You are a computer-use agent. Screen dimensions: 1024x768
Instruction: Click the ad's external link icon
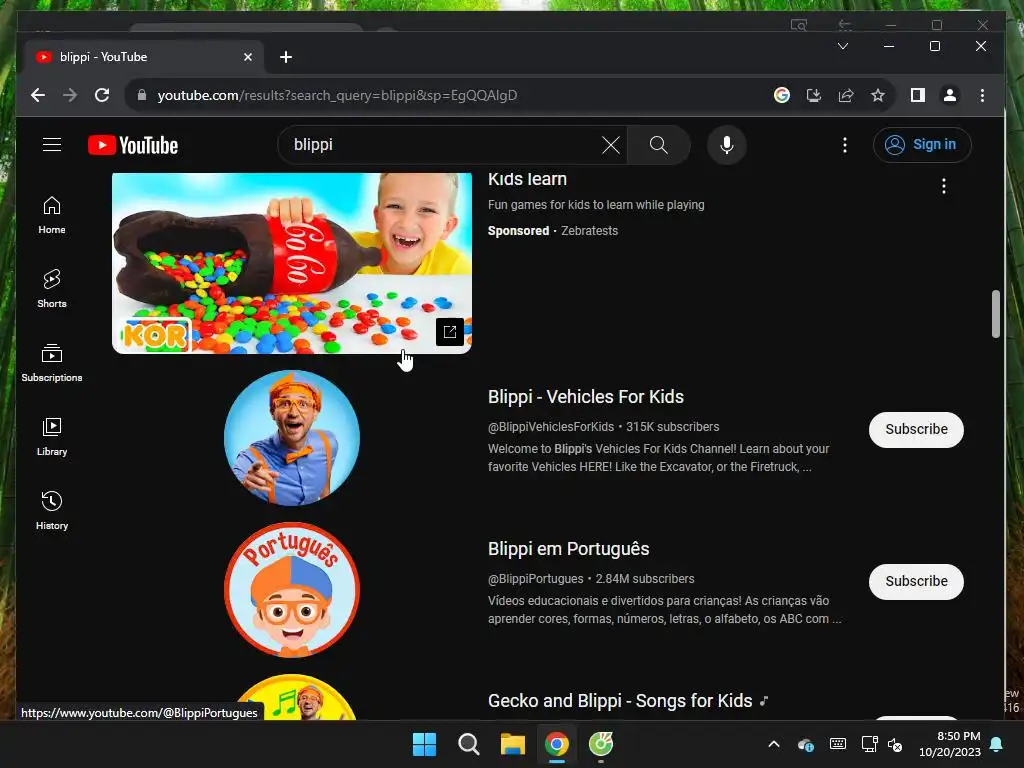click(449, 332)
